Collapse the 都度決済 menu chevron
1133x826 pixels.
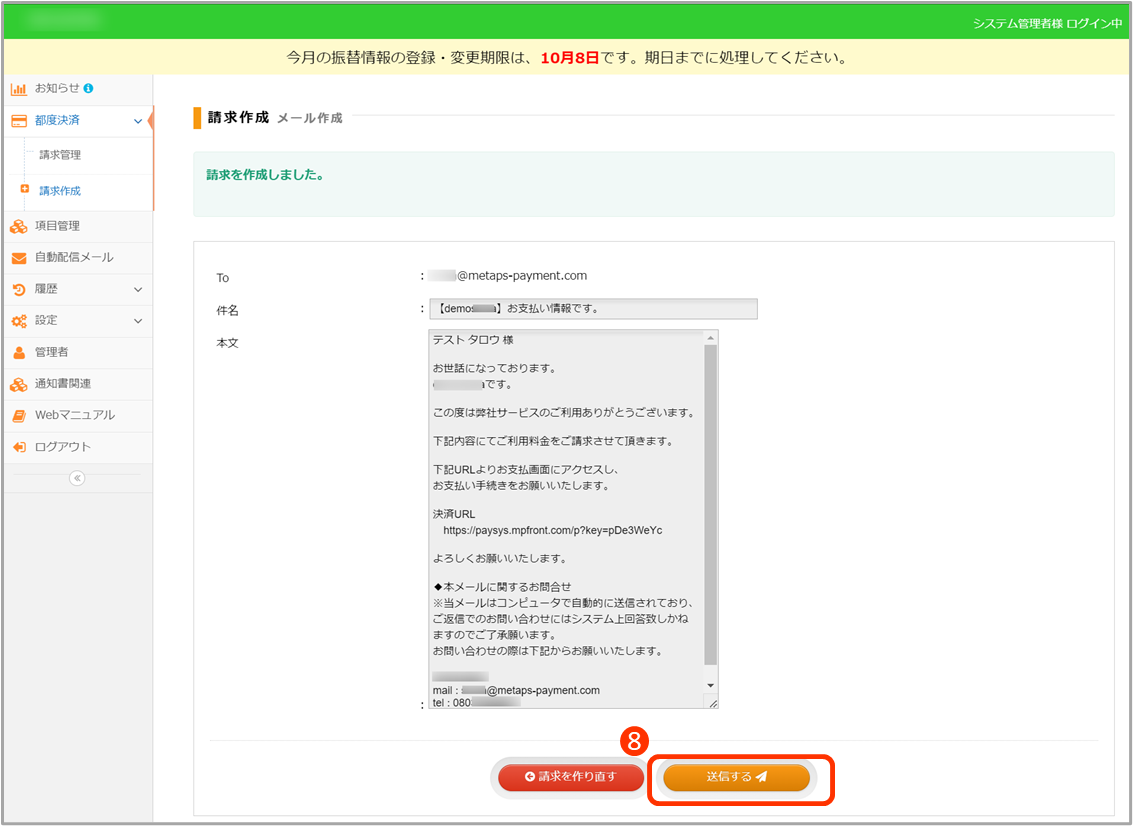138,121
